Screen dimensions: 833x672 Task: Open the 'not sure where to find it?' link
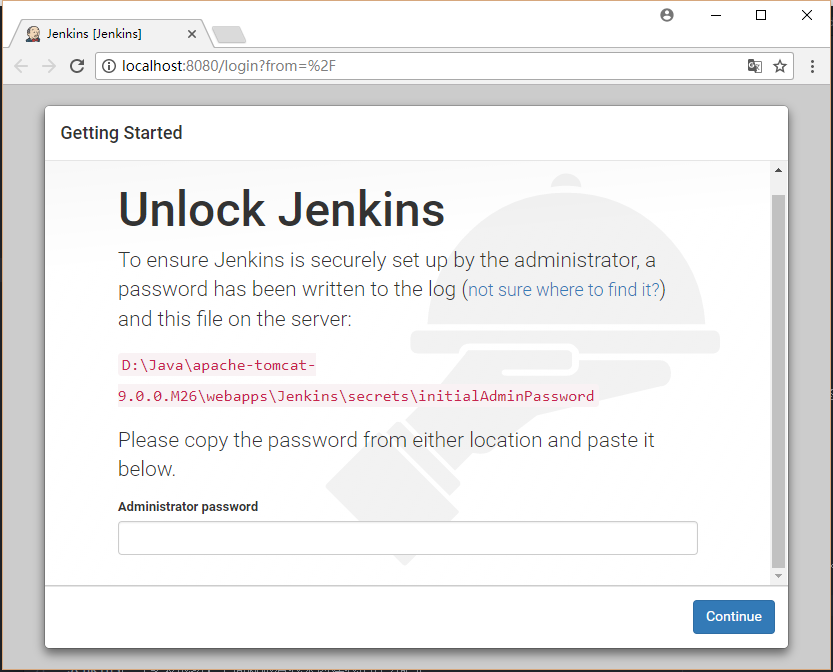(x=563, y=290)
